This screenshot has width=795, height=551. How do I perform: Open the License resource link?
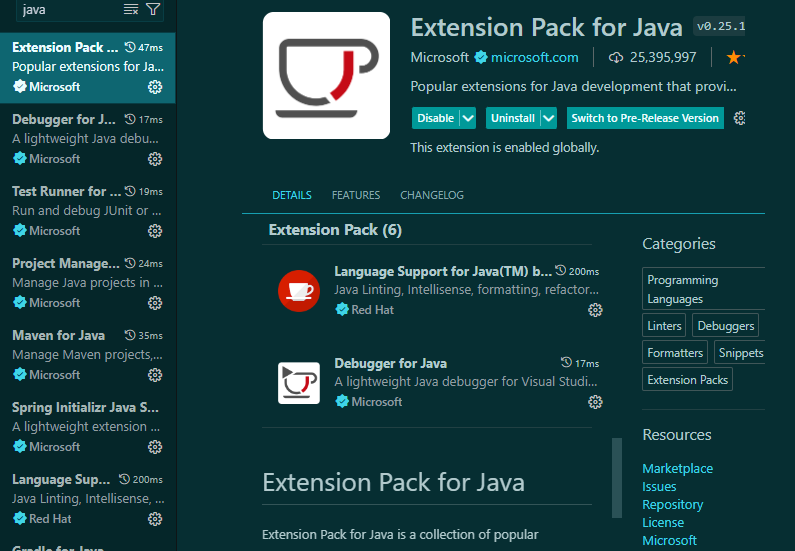pos(663,523)
